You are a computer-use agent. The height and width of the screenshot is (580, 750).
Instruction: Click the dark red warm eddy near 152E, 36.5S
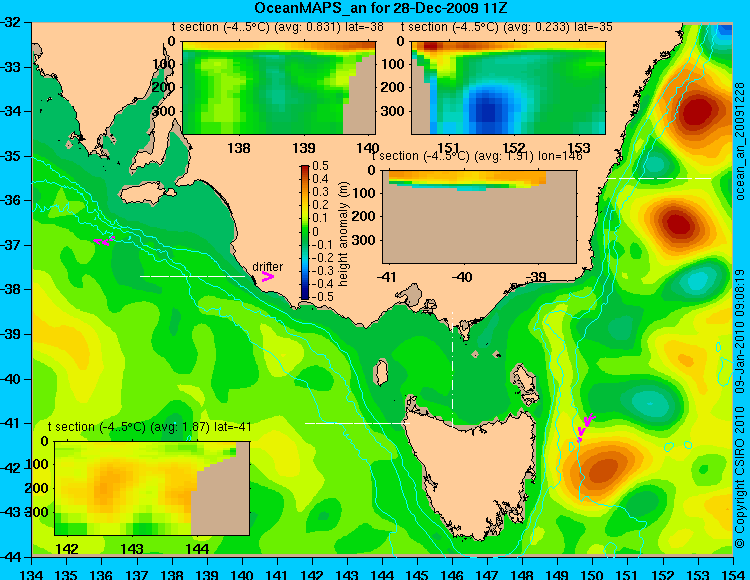(677, 222)
